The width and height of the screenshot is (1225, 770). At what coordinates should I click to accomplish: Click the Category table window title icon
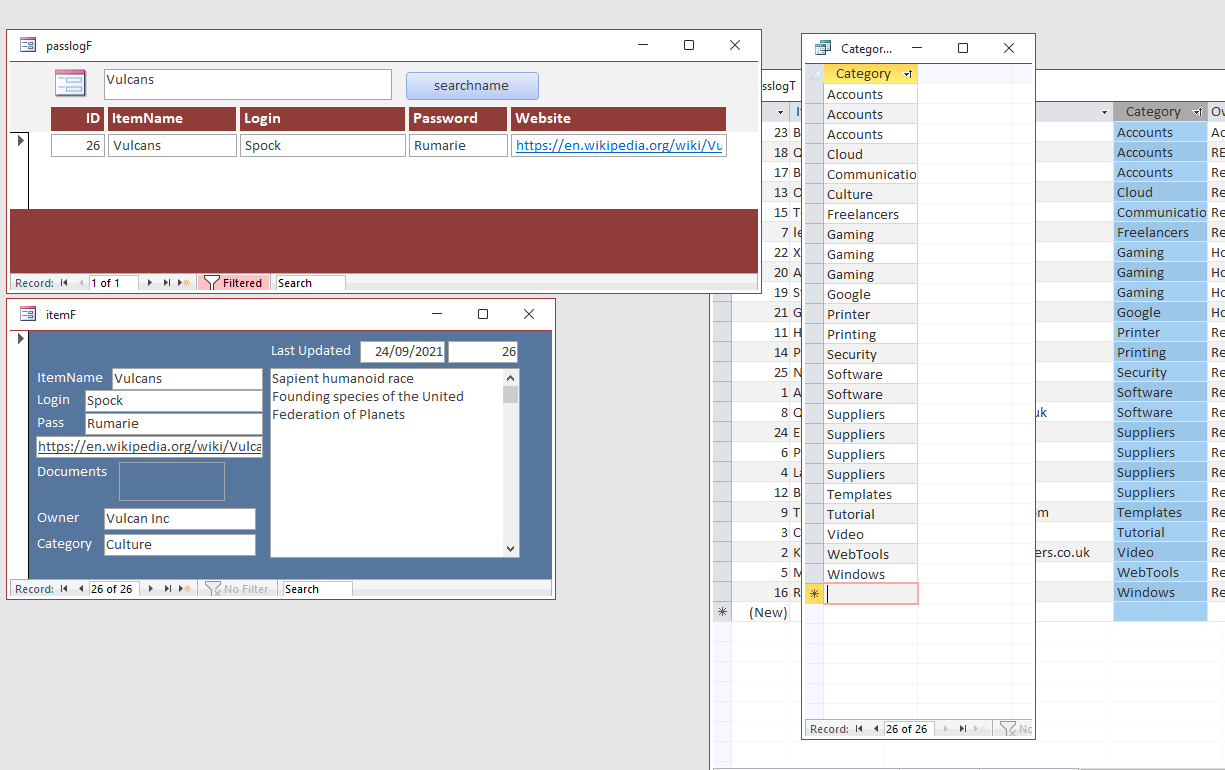[x=823, y=48]
